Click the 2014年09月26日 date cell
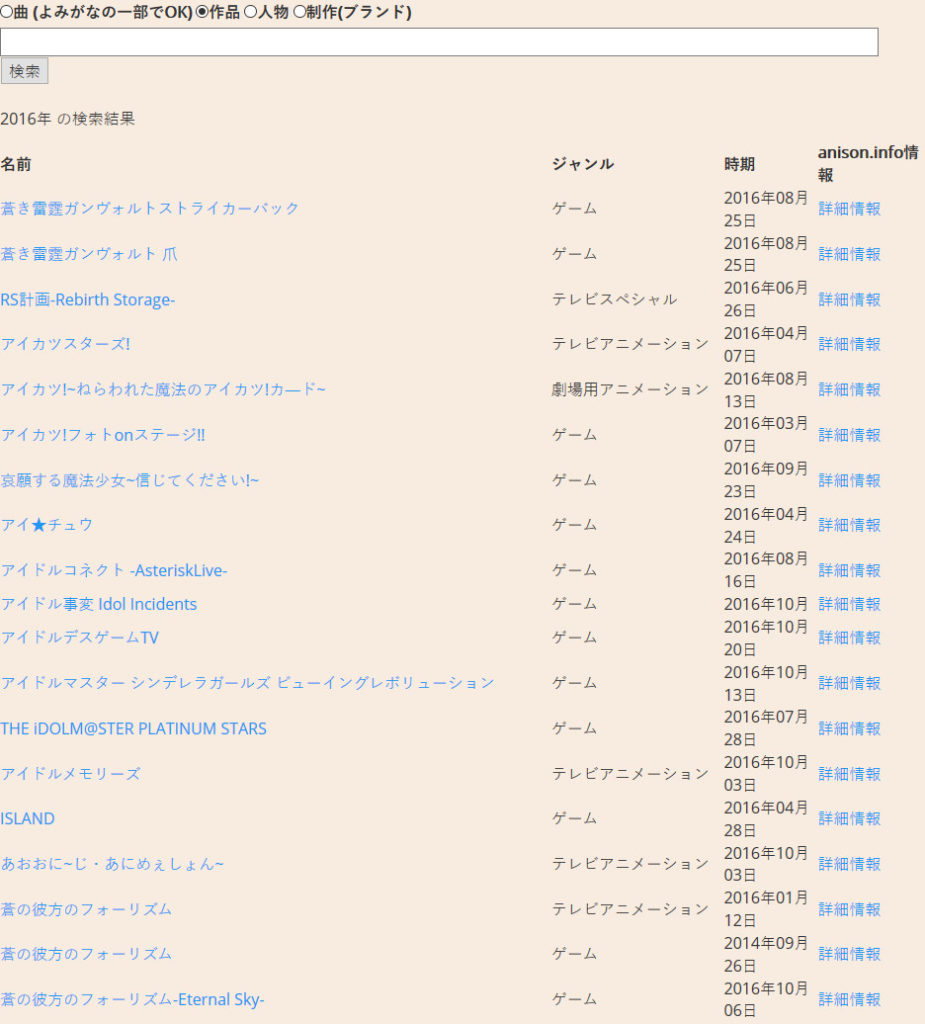Viewport: 925px width, 1024px height. pyautogui.click(x=766, y=954)
